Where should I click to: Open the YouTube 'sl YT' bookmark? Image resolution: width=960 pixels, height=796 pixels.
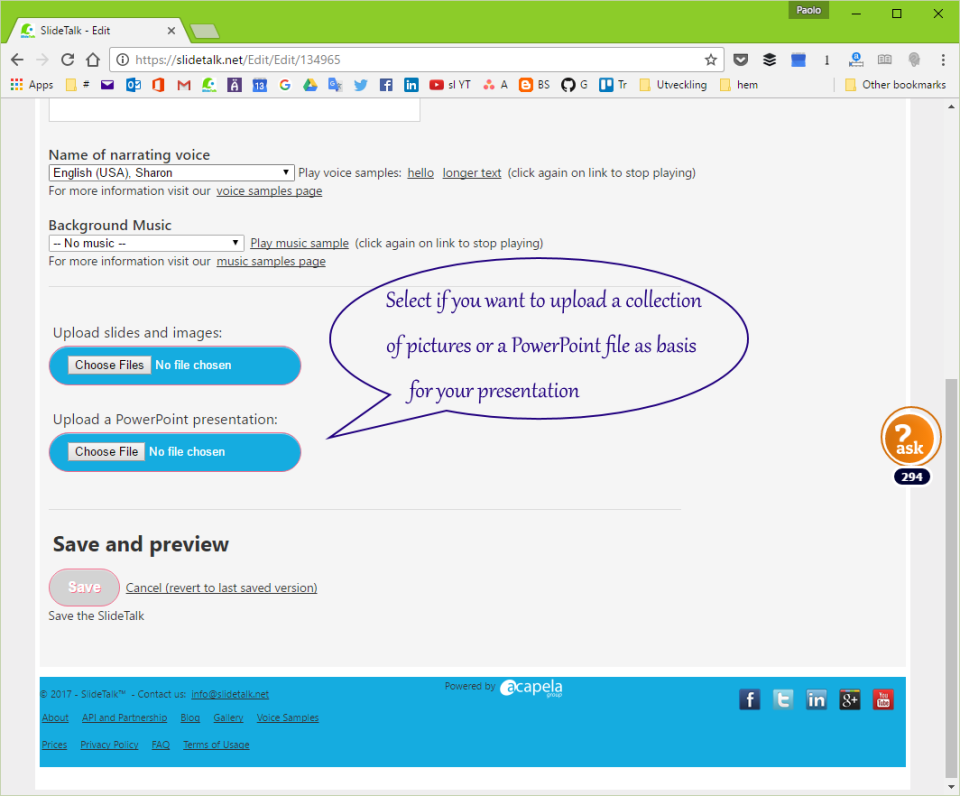[450, 84]
